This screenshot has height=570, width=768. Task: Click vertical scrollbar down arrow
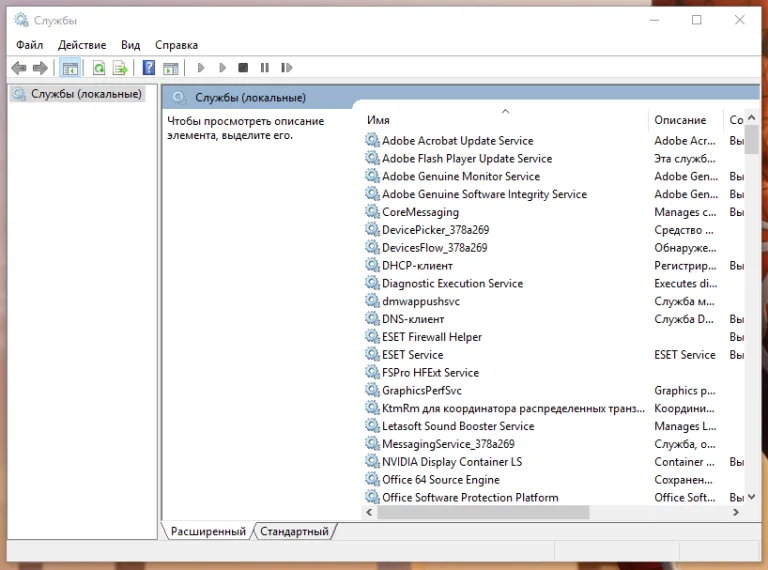752,497
